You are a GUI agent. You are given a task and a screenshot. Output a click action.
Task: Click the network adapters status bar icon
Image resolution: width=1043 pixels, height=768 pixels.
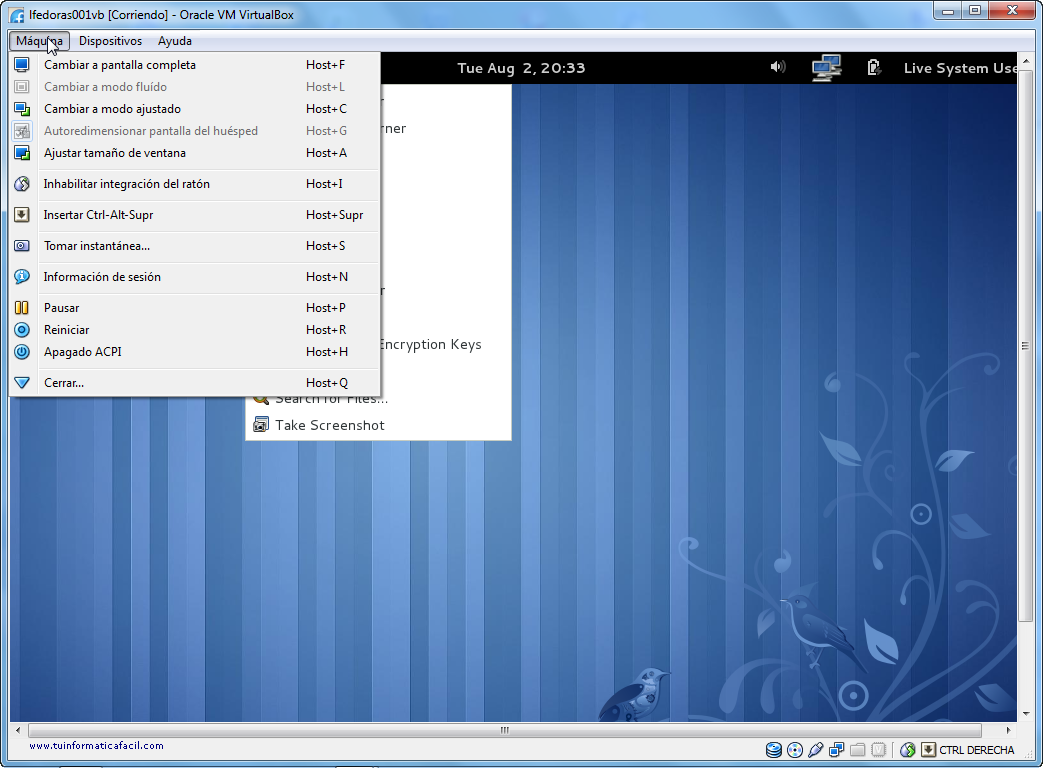837,750
